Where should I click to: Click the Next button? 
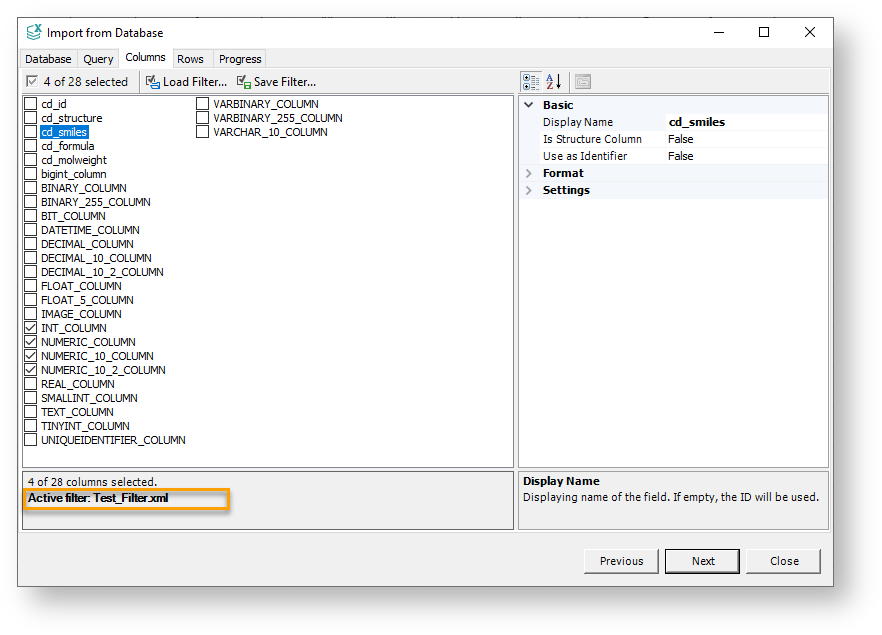pos(702,561)
